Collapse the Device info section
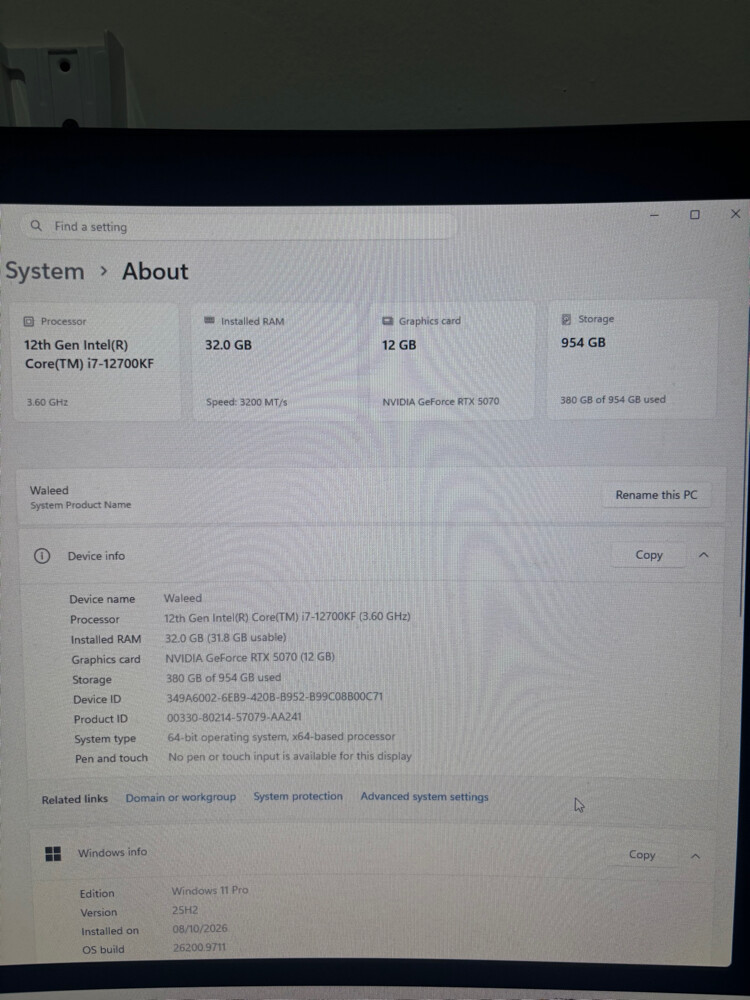The image size is (750, 1000). click(703, 555)
